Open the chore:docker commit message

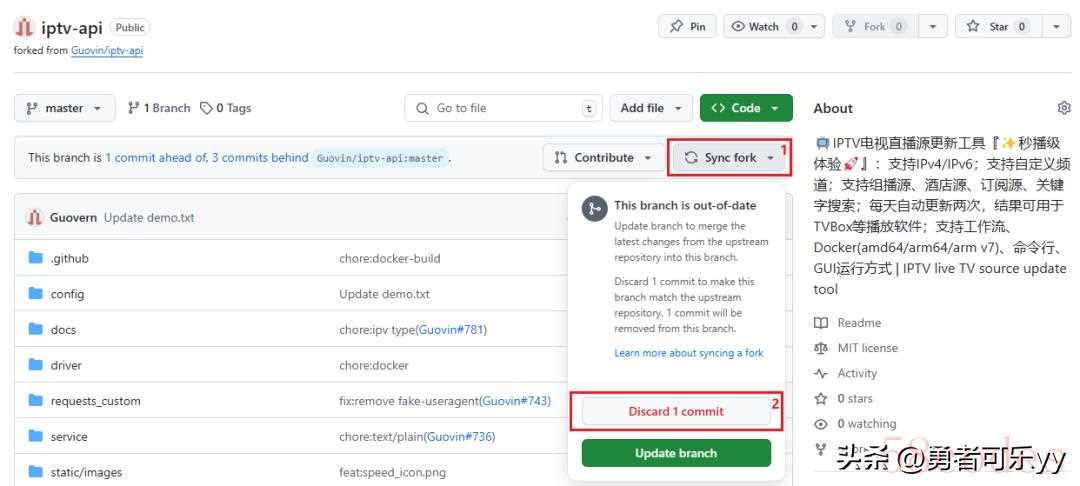point(373,366)
